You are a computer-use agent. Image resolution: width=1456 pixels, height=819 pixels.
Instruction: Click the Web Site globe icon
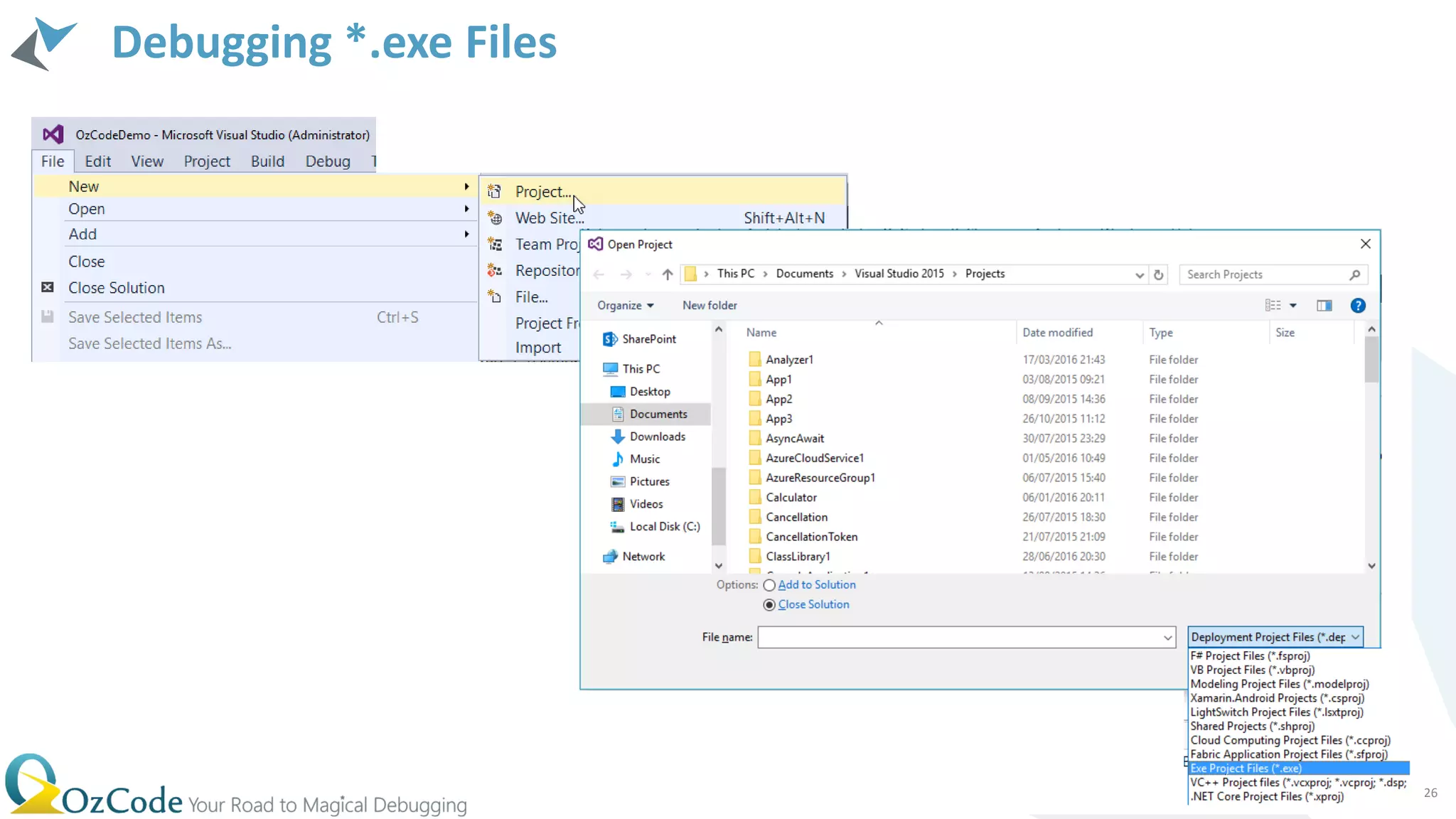pyautogui.click(x=495, y=218)
